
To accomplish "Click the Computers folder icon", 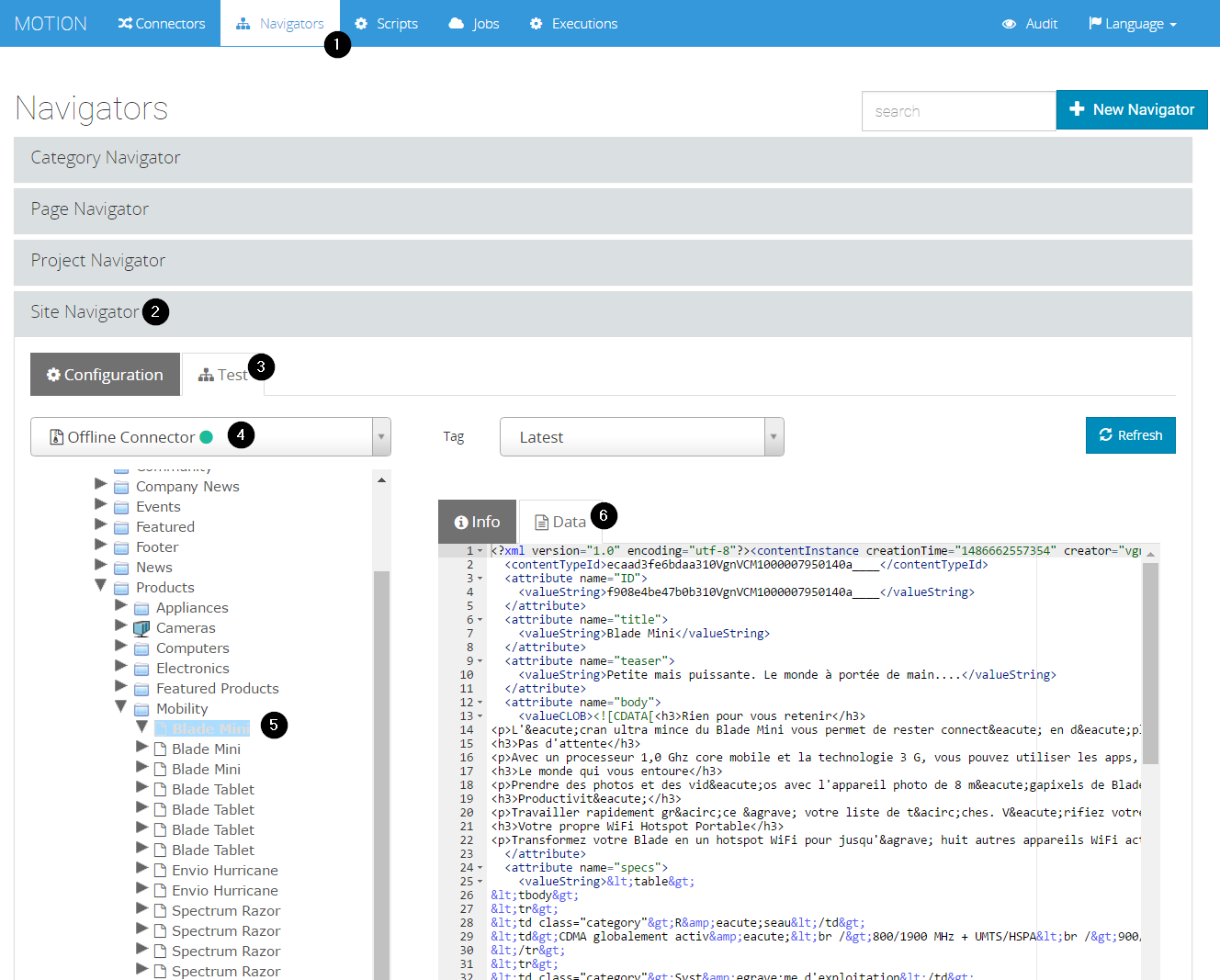I will click(x=141, y=648).
